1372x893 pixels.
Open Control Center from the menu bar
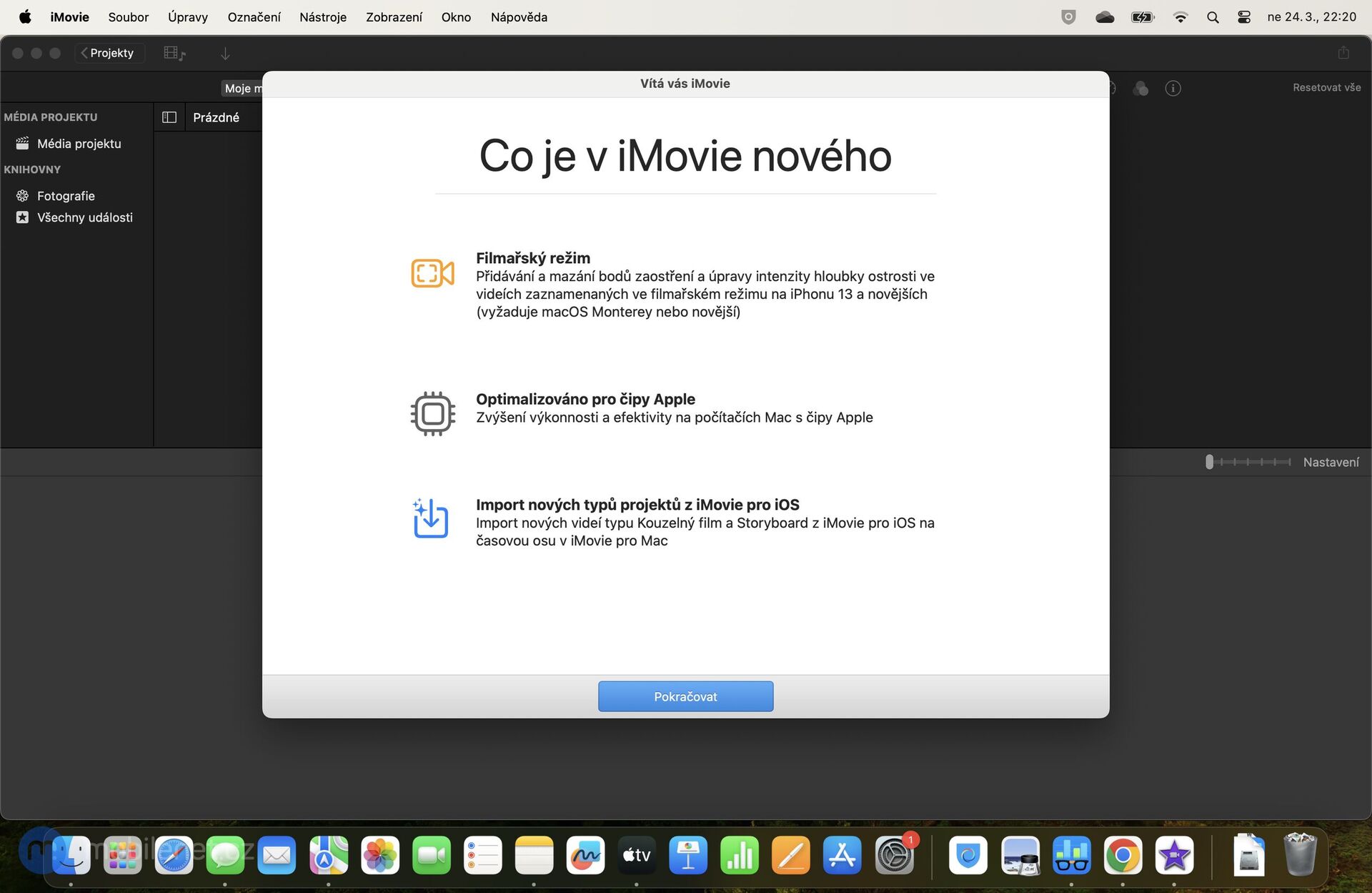pyautogui.click(x=1243, y=16)
